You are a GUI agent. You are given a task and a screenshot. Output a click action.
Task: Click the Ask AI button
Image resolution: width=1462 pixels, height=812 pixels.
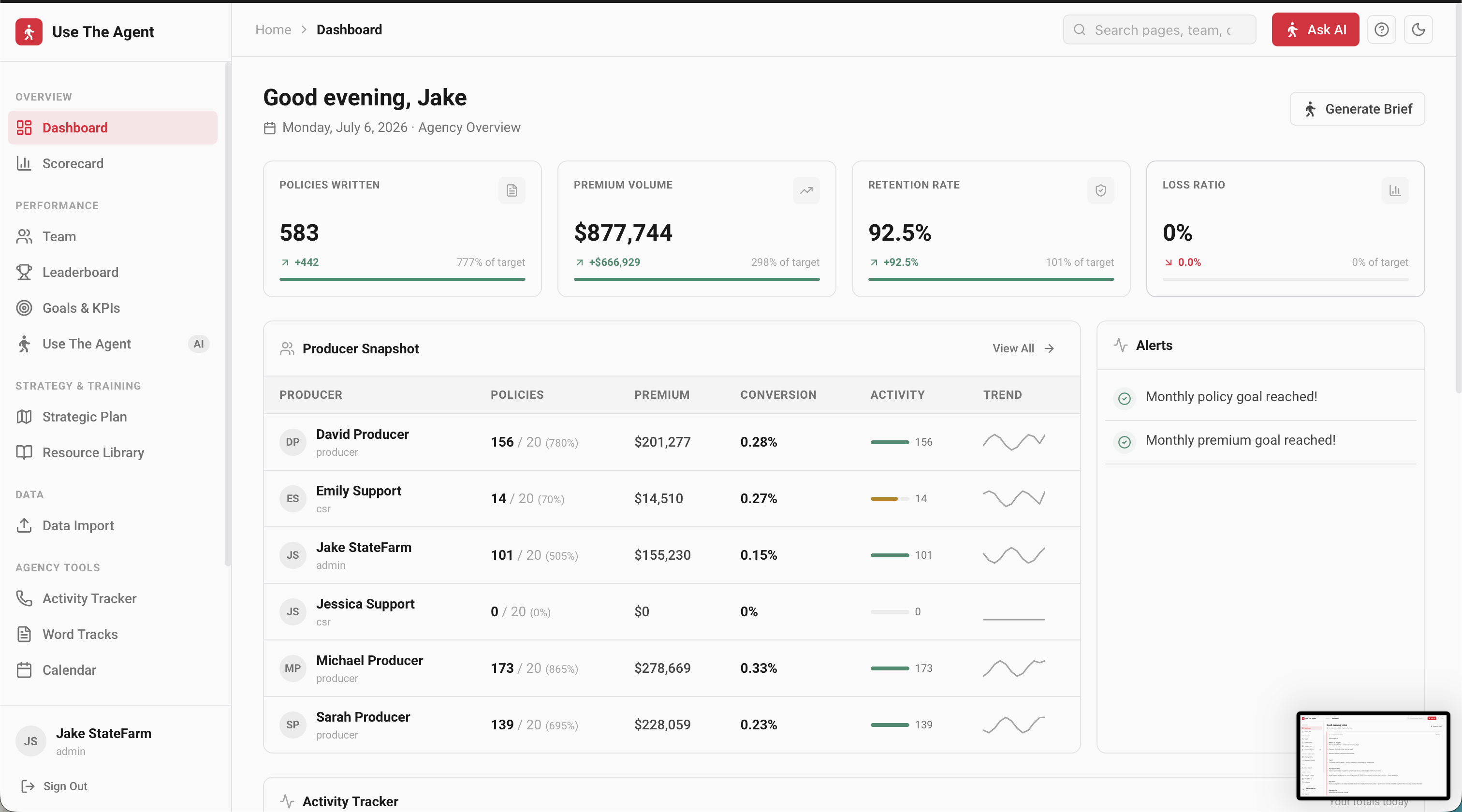click(x=1315, y=29)
